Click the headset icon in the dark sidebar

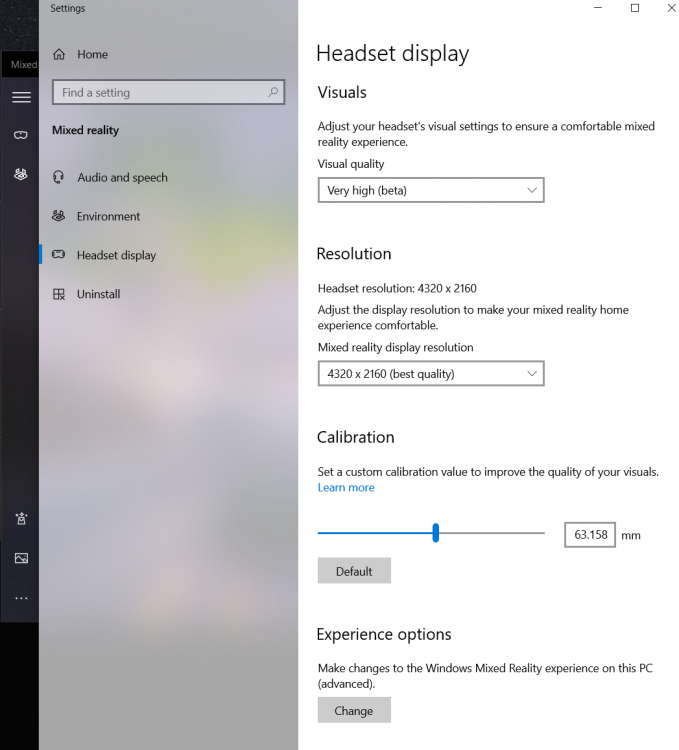pos(21,135)
